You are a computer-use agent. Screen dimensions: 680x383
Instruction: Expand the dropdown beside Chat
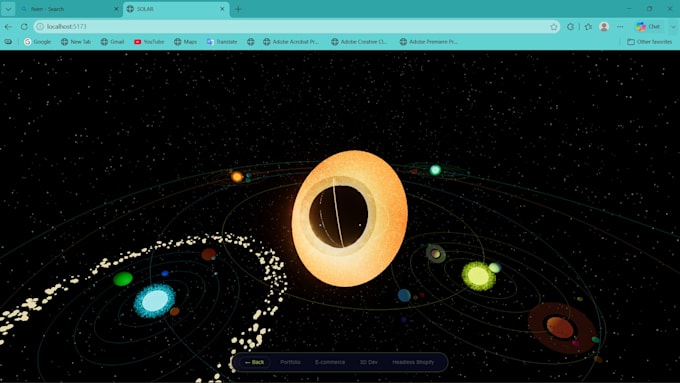click(x=673, y=27)
